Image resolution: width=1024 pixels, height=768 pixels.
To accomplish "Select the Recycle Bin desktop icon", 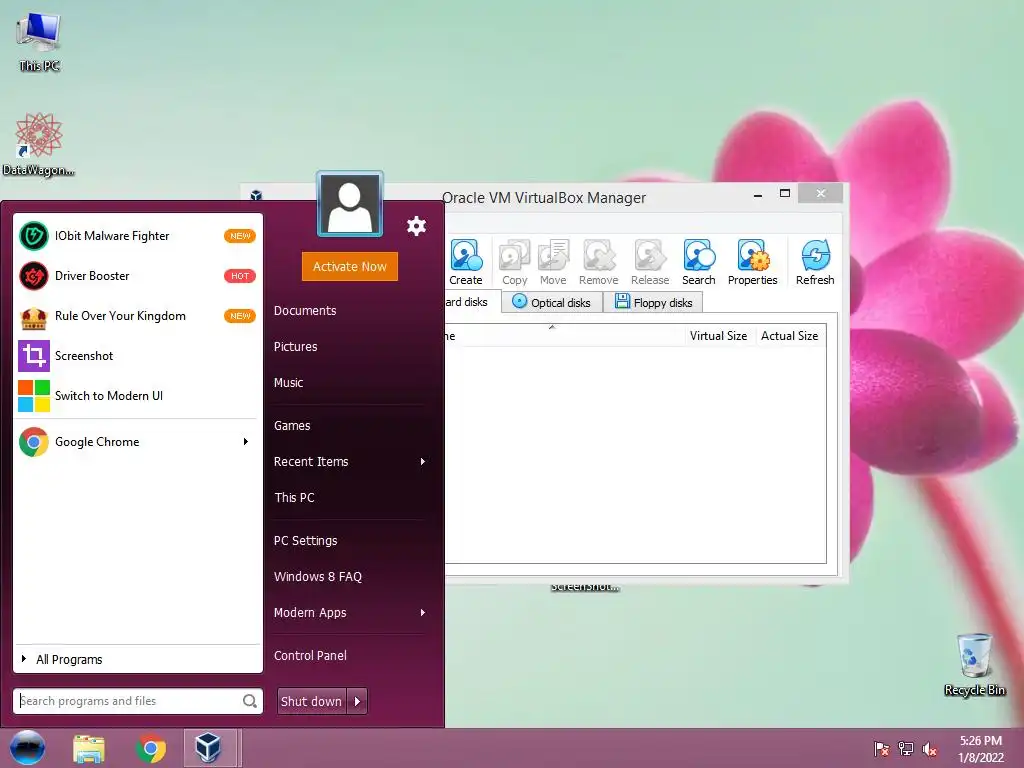I will [974, 664].
